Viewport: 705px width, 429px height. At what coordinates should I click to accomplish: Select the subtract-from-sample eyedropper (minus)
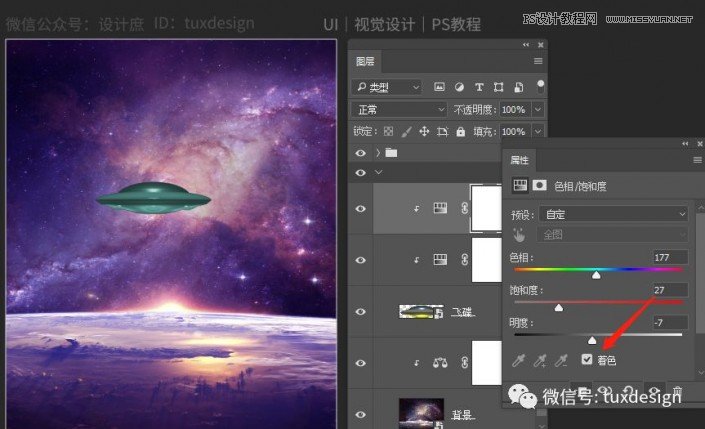561,360
